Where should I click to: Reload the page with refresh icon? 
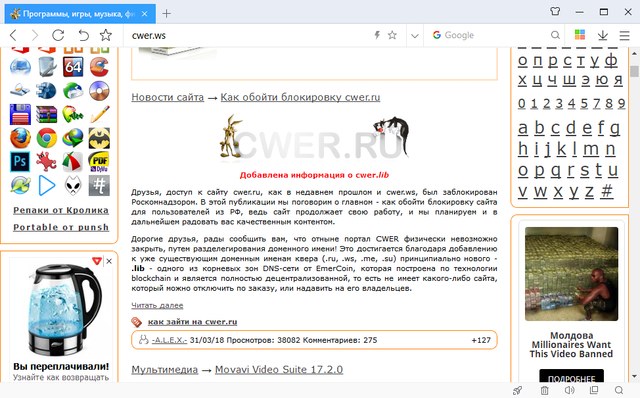[58, 35]
